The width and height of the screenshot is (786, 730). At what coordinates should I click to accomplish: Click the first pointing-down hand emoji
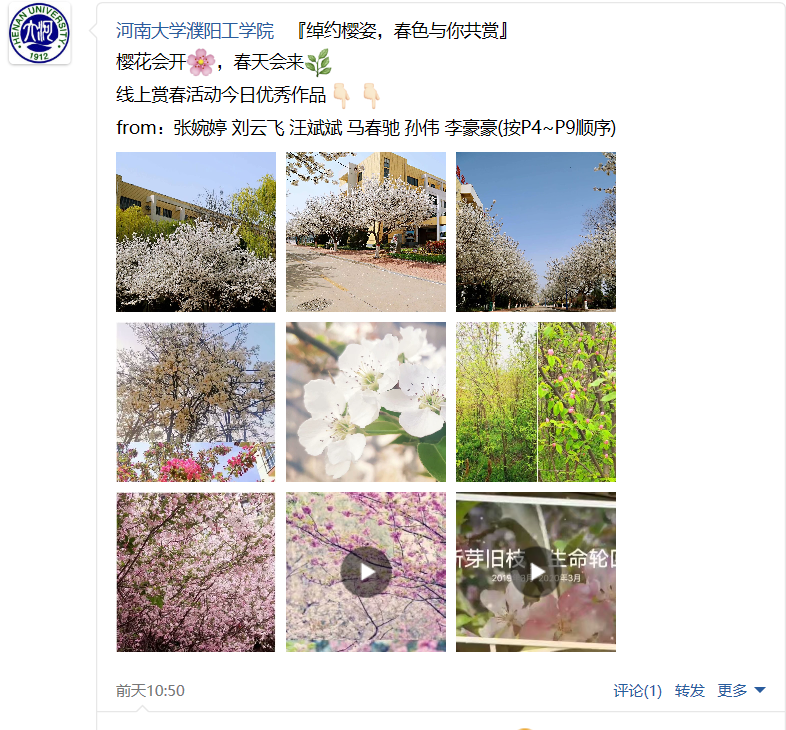coord(342,95)
